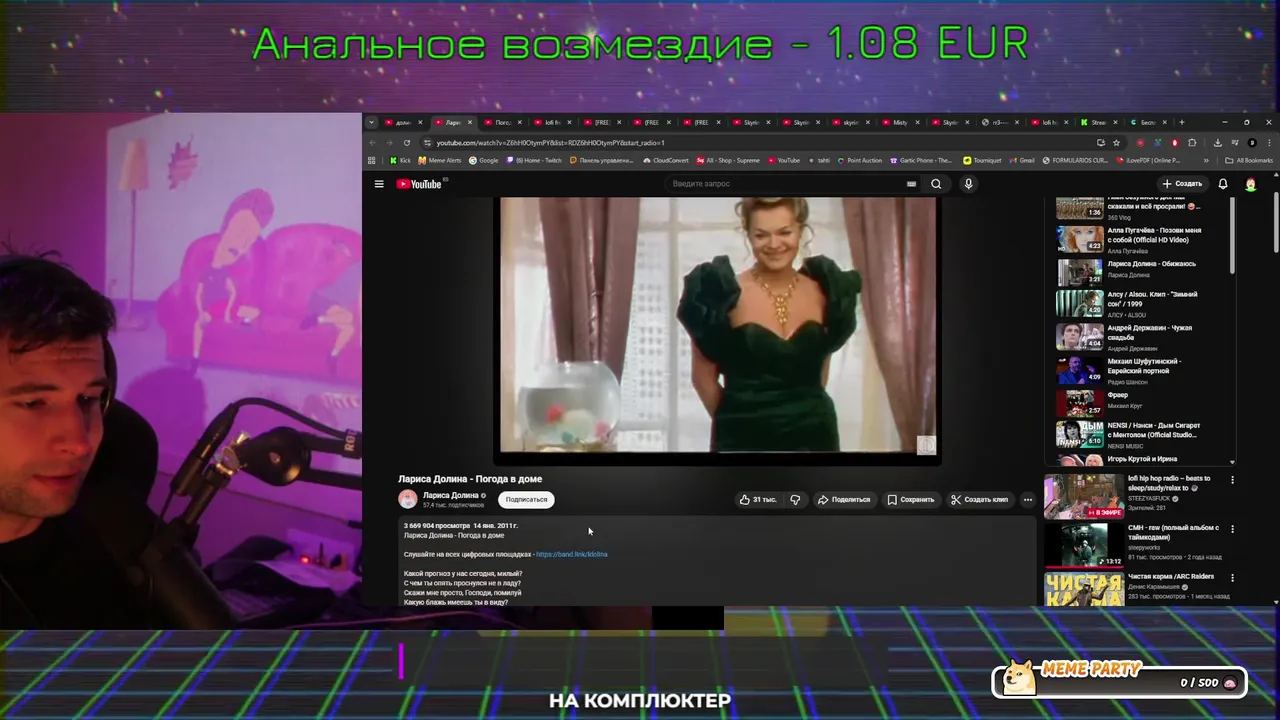
Task: Dislike the video with thumbs-down icon
Action: (x=795, y=499)
